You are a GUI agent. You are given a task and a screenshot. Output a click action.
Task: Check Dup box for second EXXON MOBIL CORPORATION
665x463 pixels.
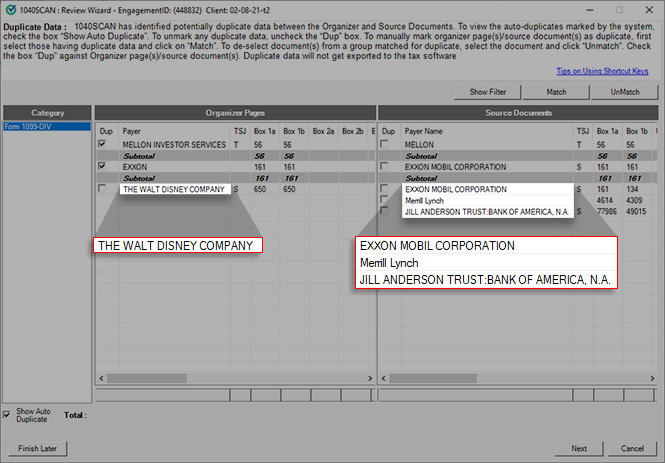pos(384,188)
